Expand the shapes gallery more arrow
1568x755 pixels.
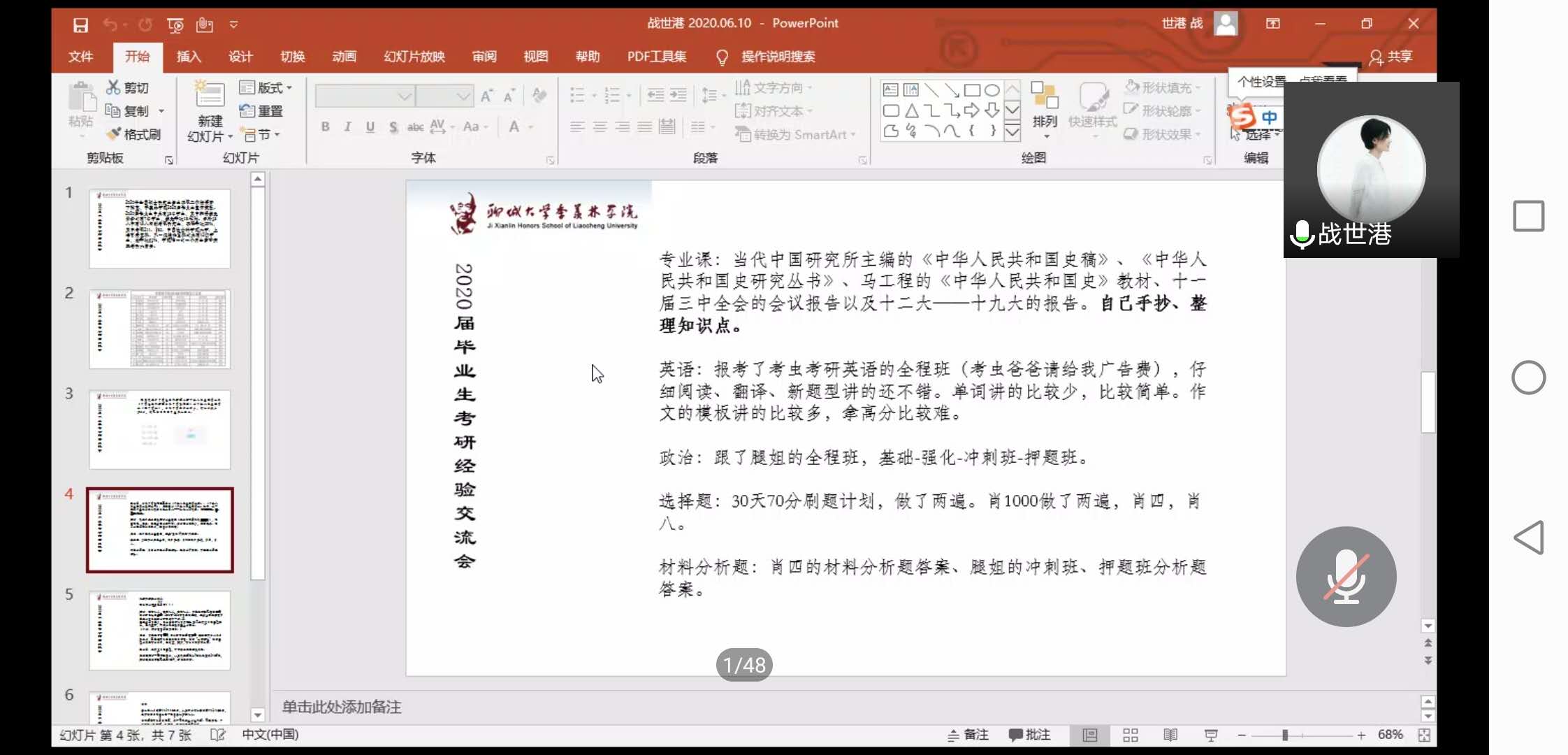pos(1012,132)
